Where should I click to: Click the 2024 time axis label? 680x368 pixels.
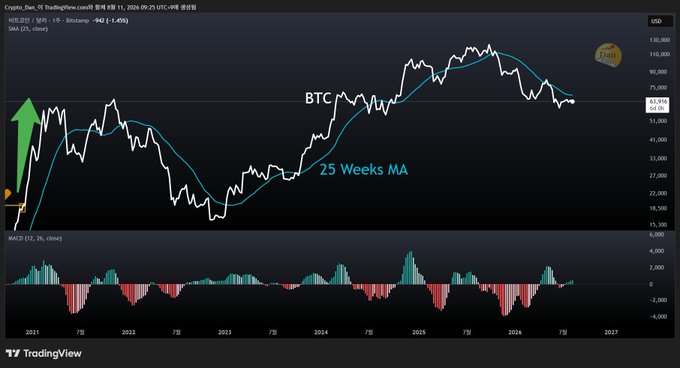pyautogui.click(x=321, y=332)
